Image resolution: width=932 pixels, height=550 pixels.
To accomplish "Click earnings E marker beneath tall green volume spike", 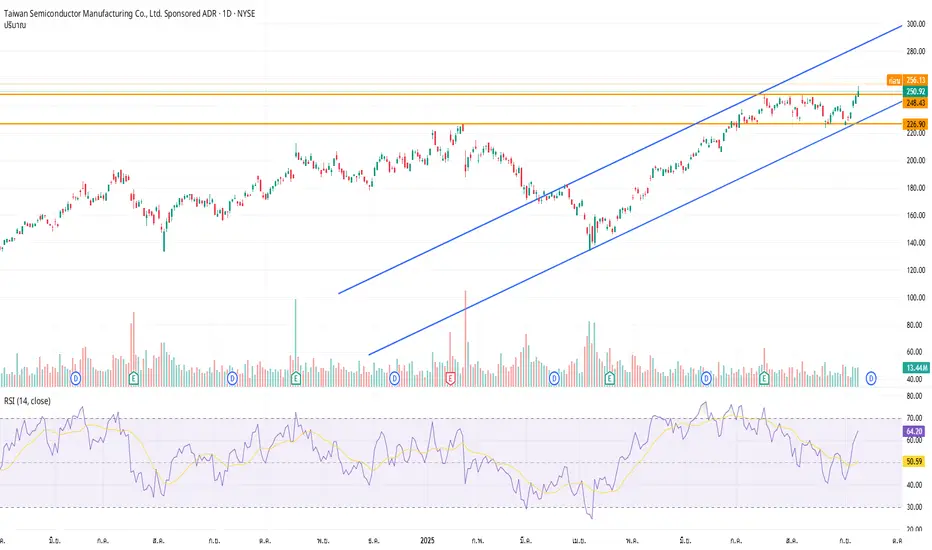I will (x=295, y=378).
